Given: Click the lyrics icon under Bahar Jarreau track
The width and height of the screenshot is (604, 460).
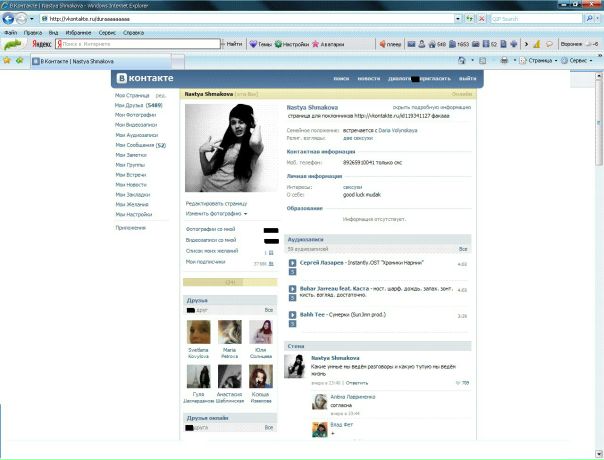Looking at the screenshot, I should pos(290,298).
